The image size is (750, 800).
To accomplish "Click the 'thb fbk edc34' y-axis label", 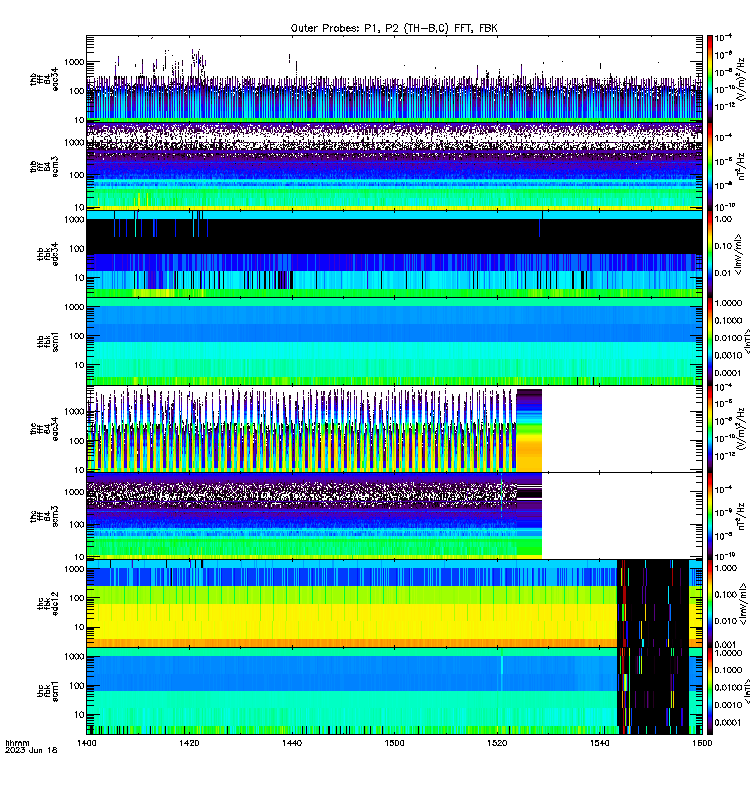I will 48,254.
